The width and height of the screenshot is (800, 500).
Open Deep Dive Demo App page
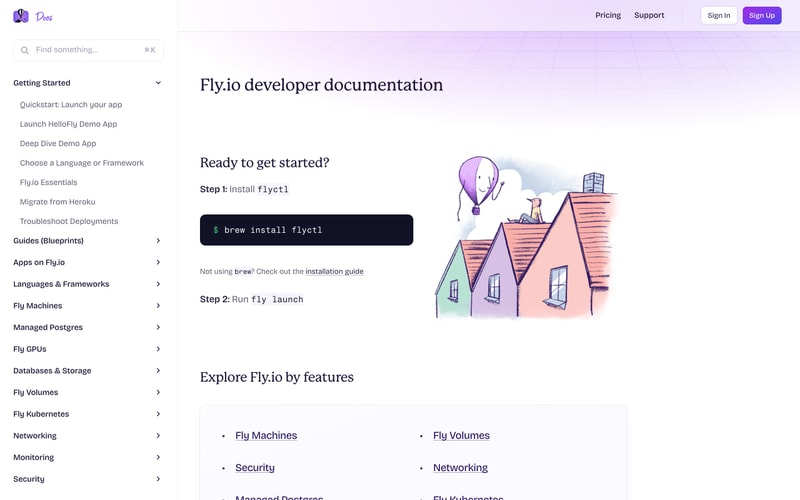click(58, 143)
